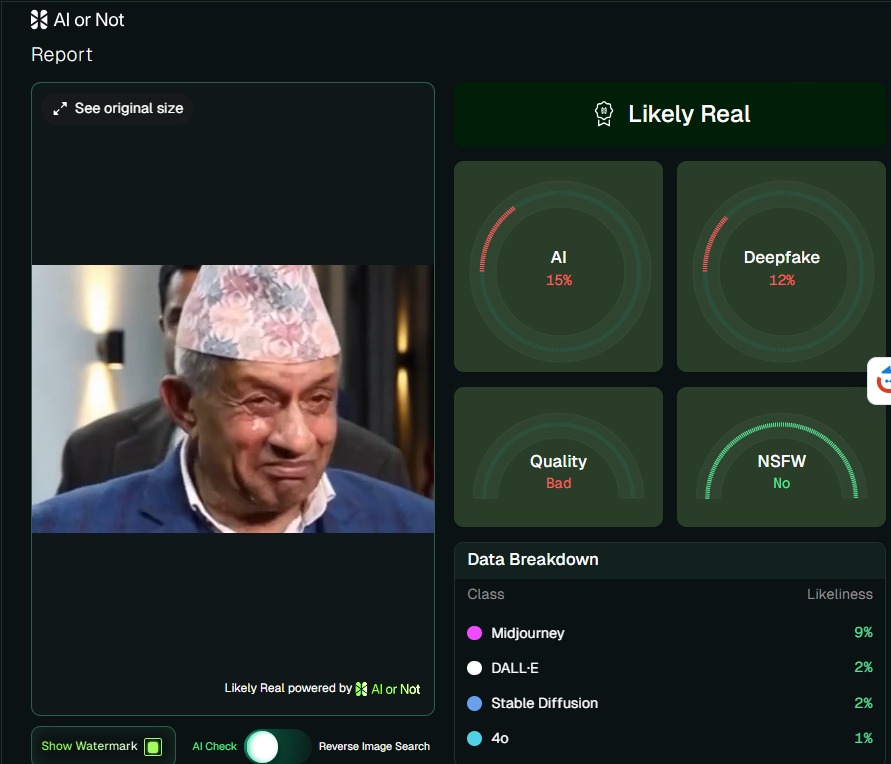The width and height of the screenshot is (891, 764).
Task: Click the cyan 4o class dot
Action: tap(474, 738)
